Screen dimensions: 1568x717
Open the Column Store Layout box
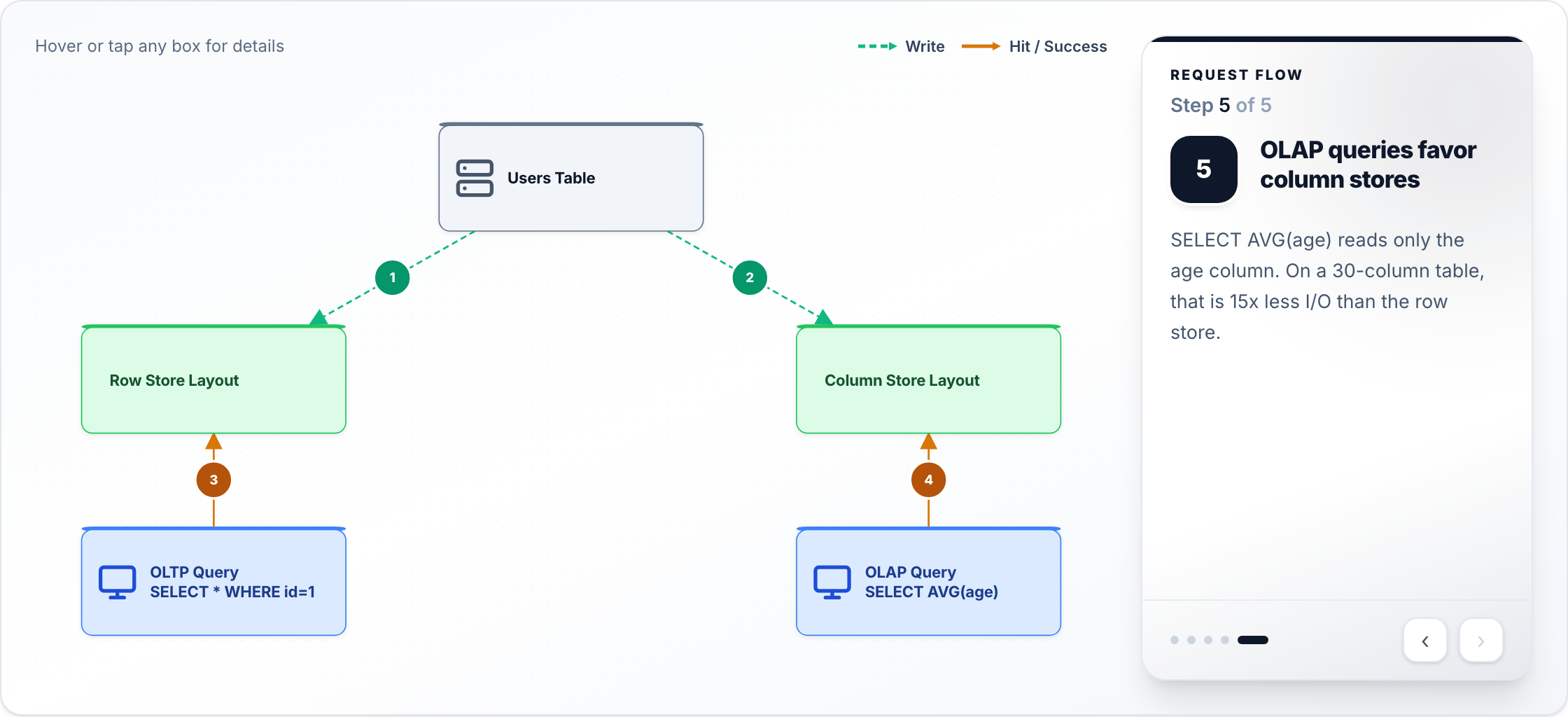click(x=928, y=380)
